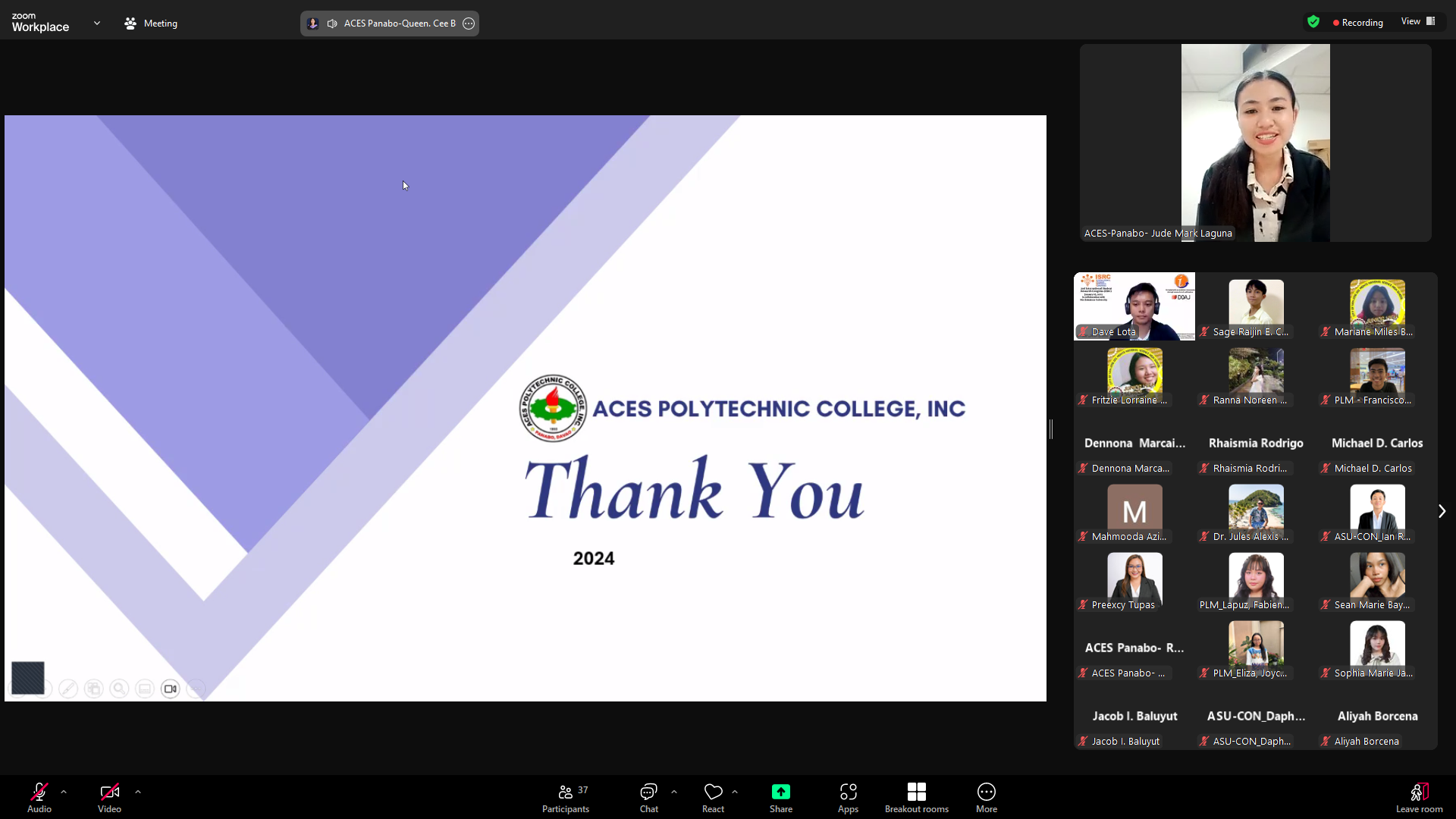Toggle slideshow camera icon on slide
The height and width of the screenshot is (819, 1456).
click(171, 689)
